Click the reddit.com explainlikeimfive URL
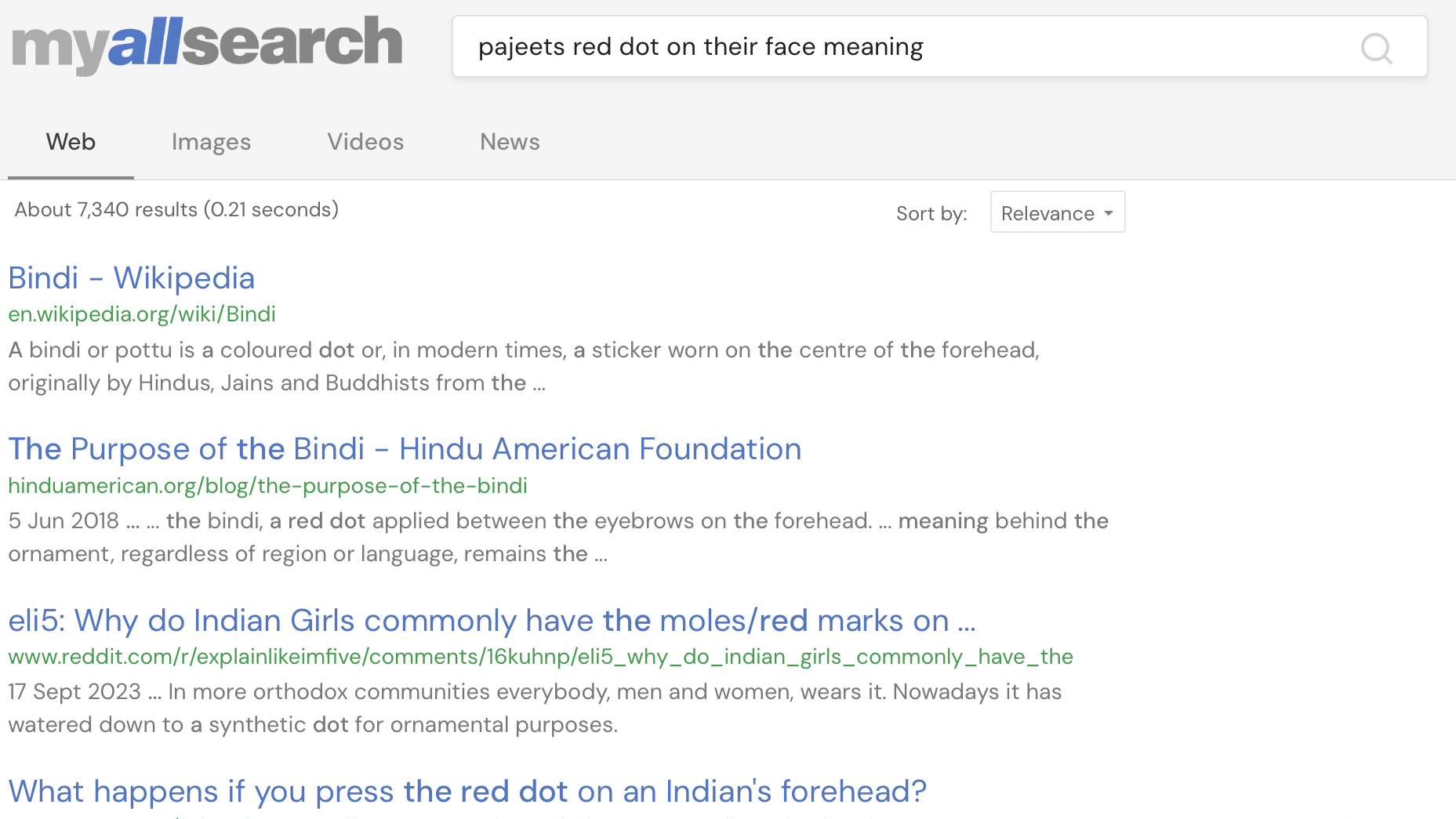 click(540, 657)
